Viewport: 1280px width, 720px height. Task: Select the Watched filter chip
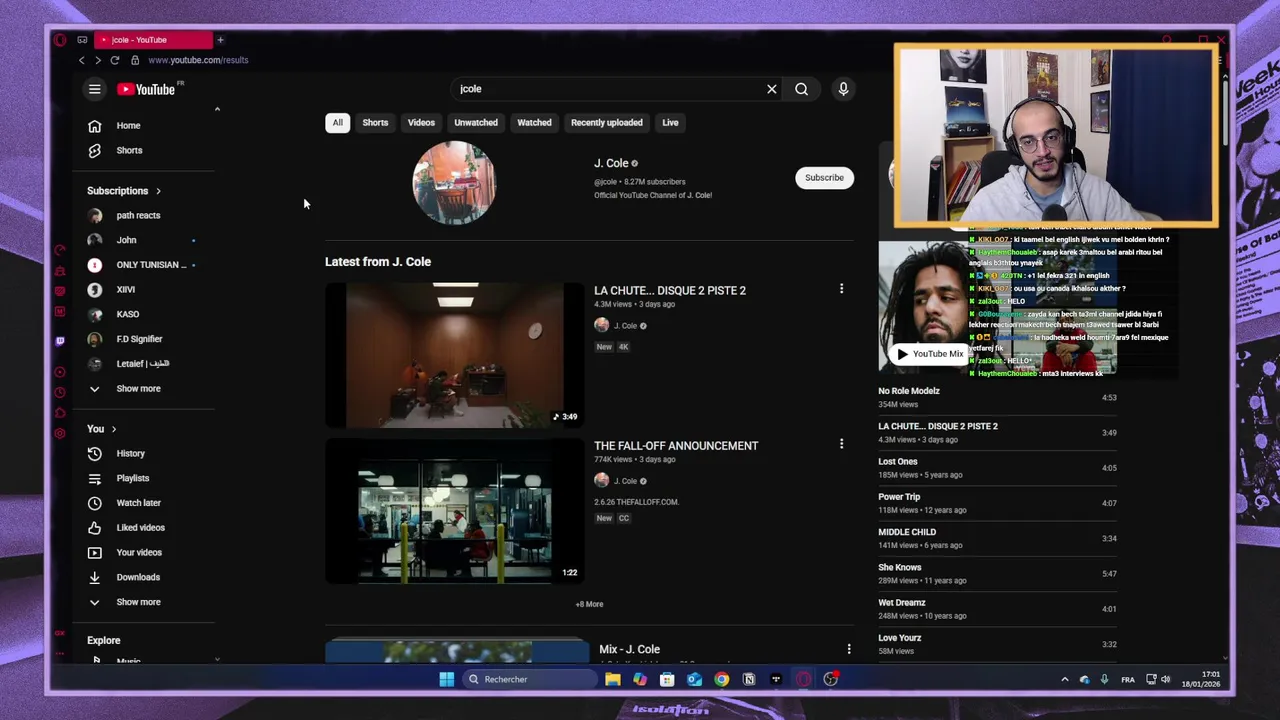pos(534,123)
